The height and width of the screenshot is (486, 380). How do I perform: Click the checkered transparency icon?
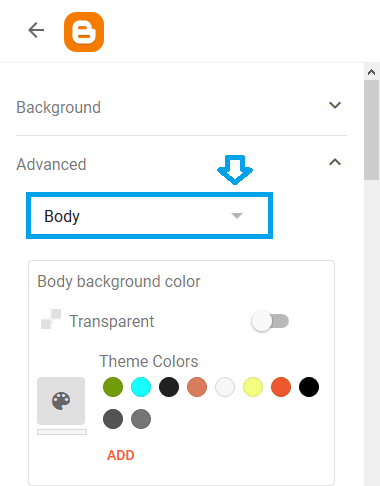point(51,319)
